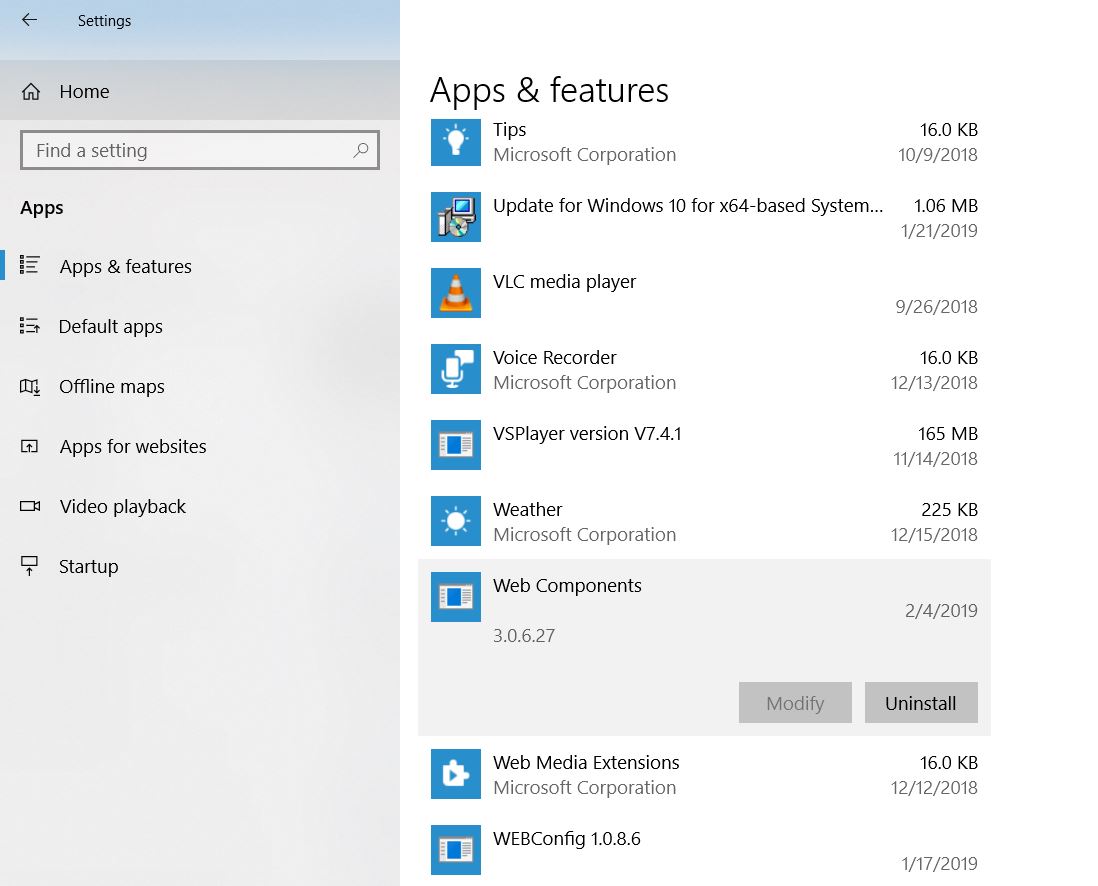Click the VLC media player cone icon
Screen dimensions: 1098x886
point(456,293)
